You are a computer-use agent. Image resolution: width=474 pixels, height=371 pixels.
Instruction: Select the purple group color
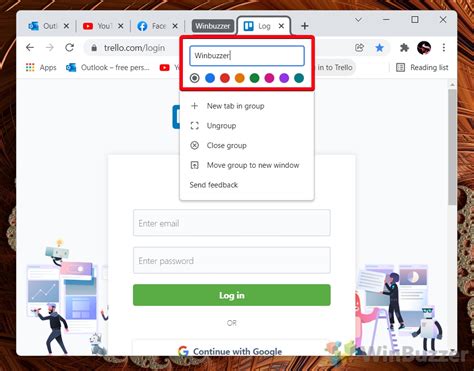[x=284, y=78]
